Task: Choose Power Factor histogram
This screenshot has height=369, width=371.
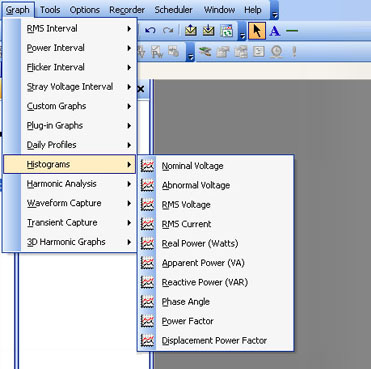Action: coord(216,321)
